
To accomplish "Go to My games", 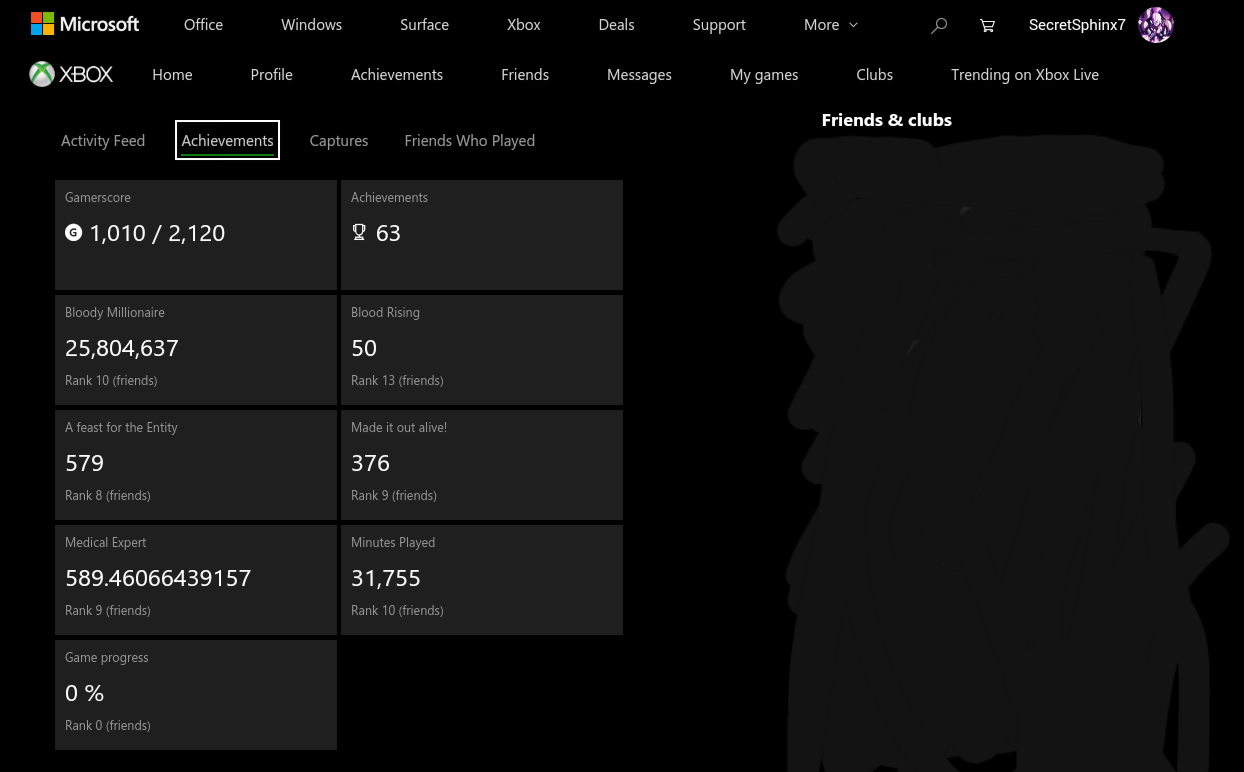I will (x=764, y=74).
